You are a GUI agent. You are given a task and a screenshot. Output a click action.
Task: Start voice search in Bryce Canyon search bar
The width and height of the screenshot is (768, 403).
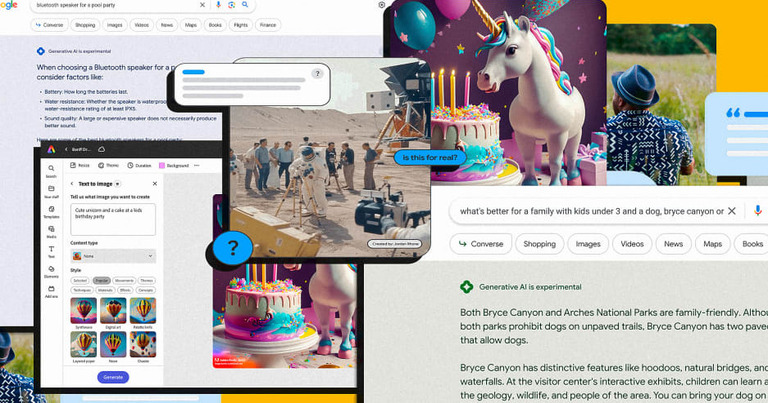coord(758,211)
